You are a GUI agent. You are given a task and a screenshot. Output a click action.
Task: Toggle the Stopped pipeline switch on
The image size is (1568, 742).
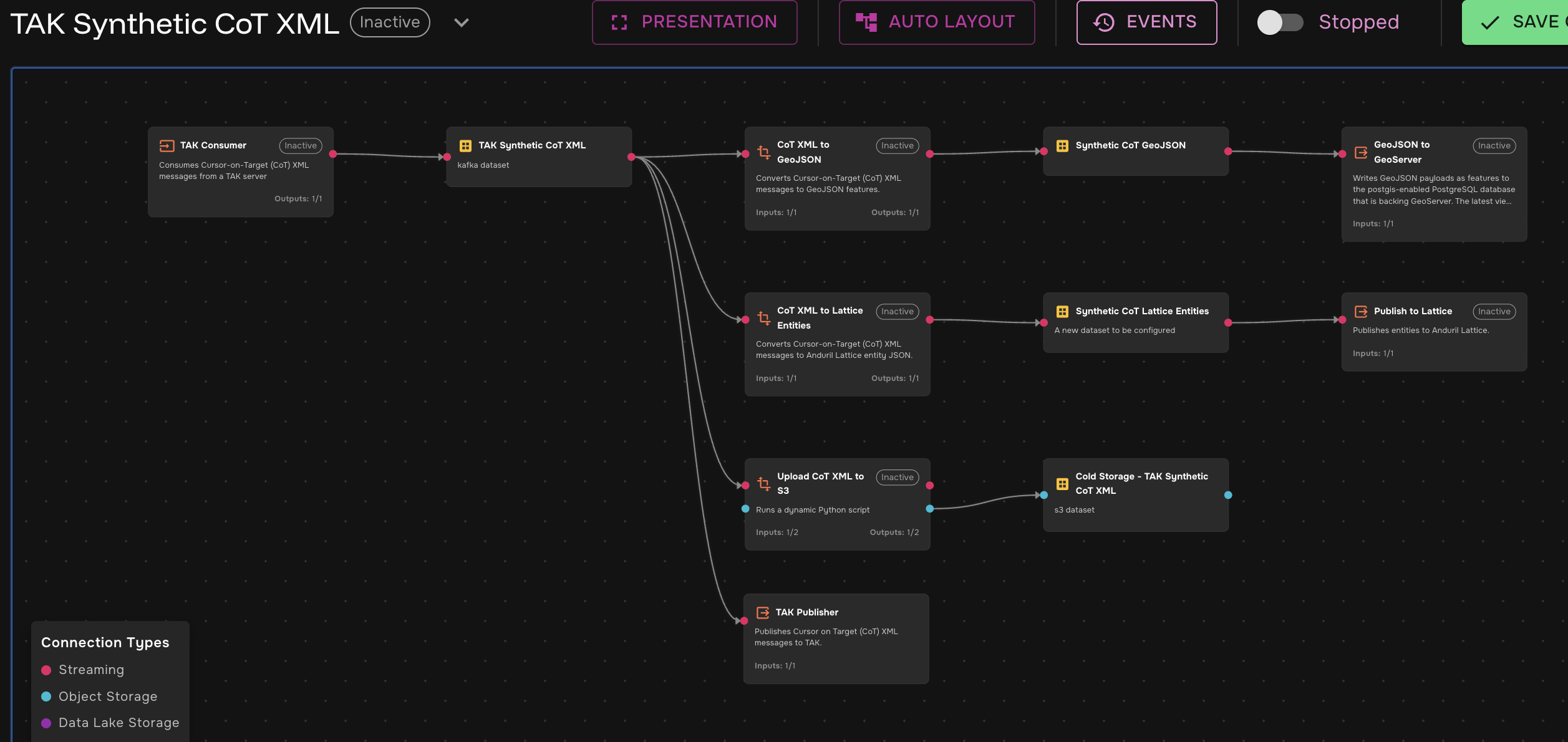(x=1280, y=23)
